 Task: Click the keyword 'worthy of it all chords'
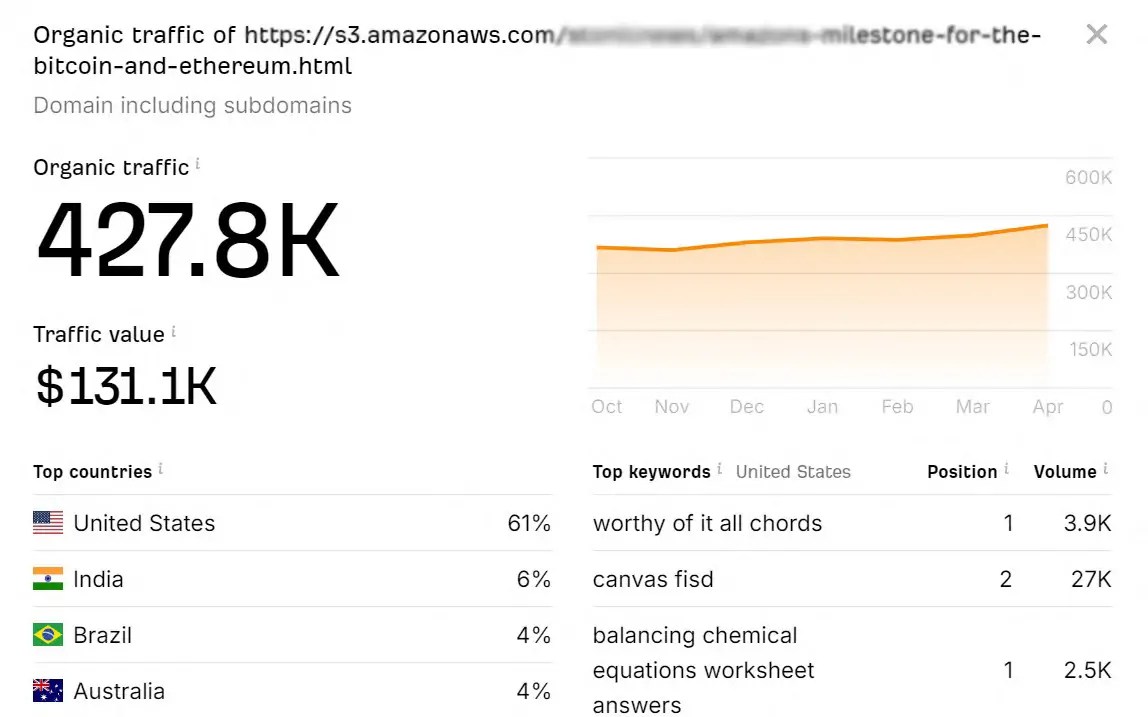(x=707, y=523)
